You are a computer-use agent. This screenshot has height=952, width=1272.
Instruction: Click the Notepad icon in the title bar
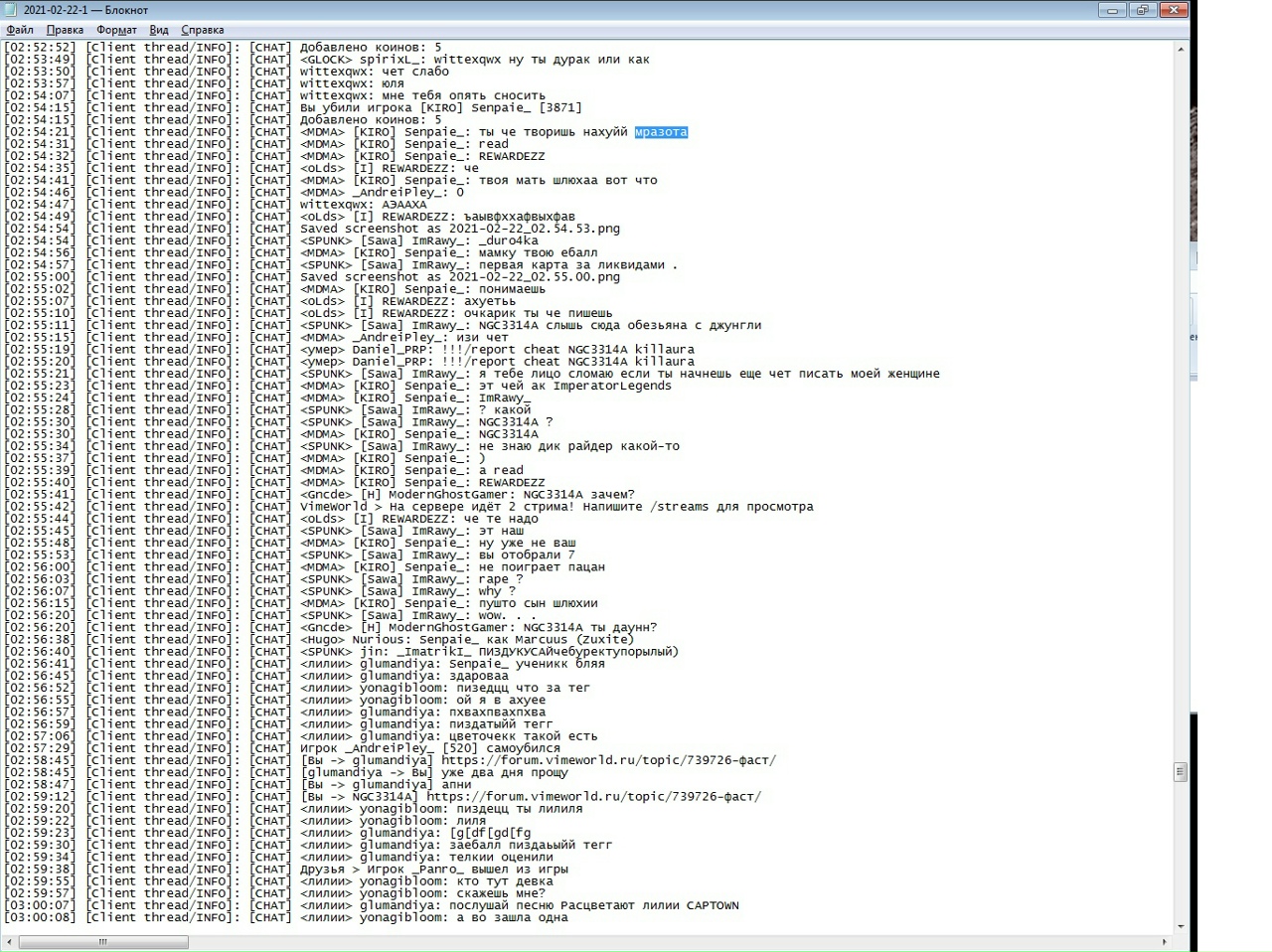point(11,10)
